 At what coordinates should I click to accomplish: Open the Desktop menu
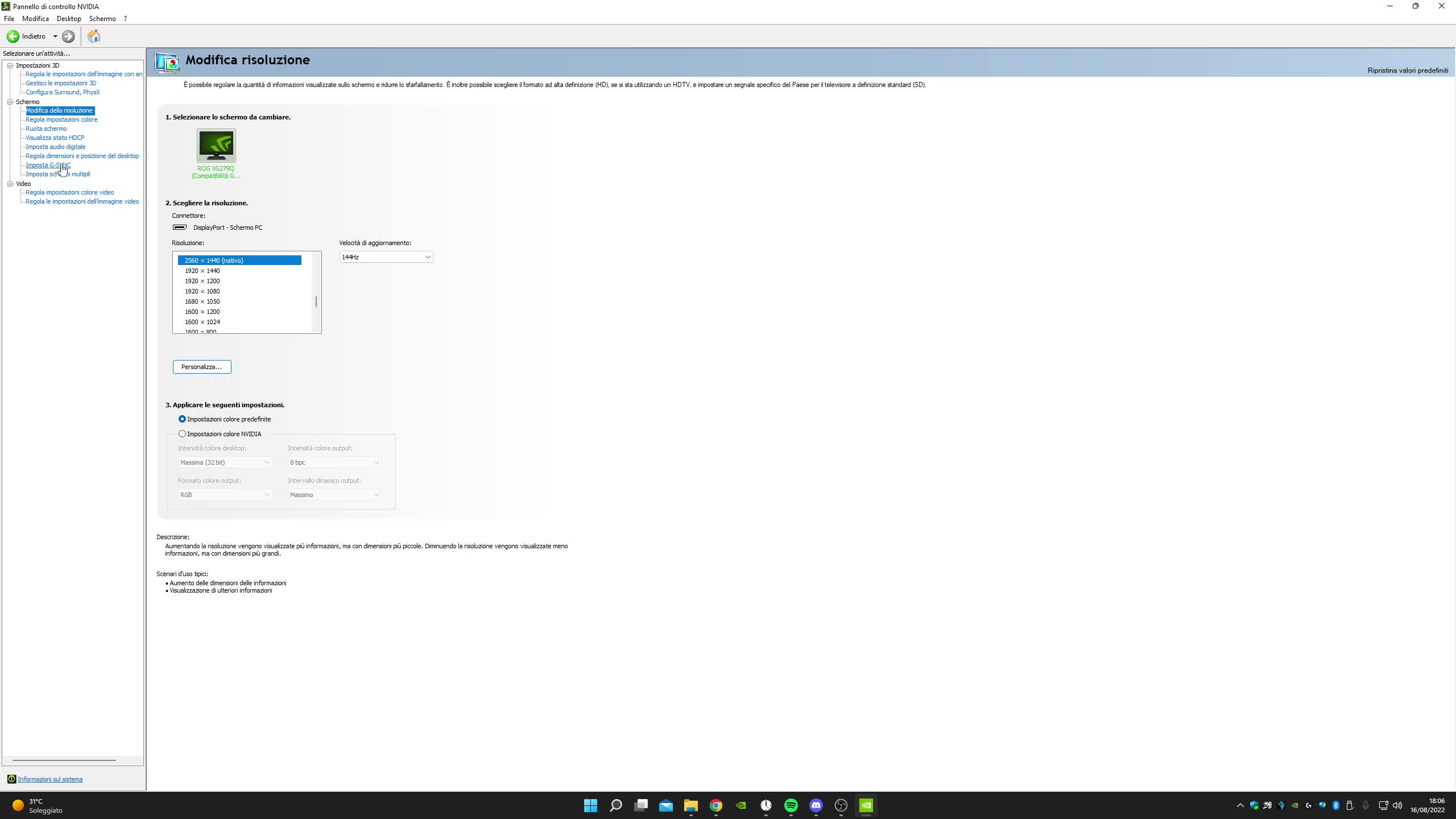click(68, 18)
